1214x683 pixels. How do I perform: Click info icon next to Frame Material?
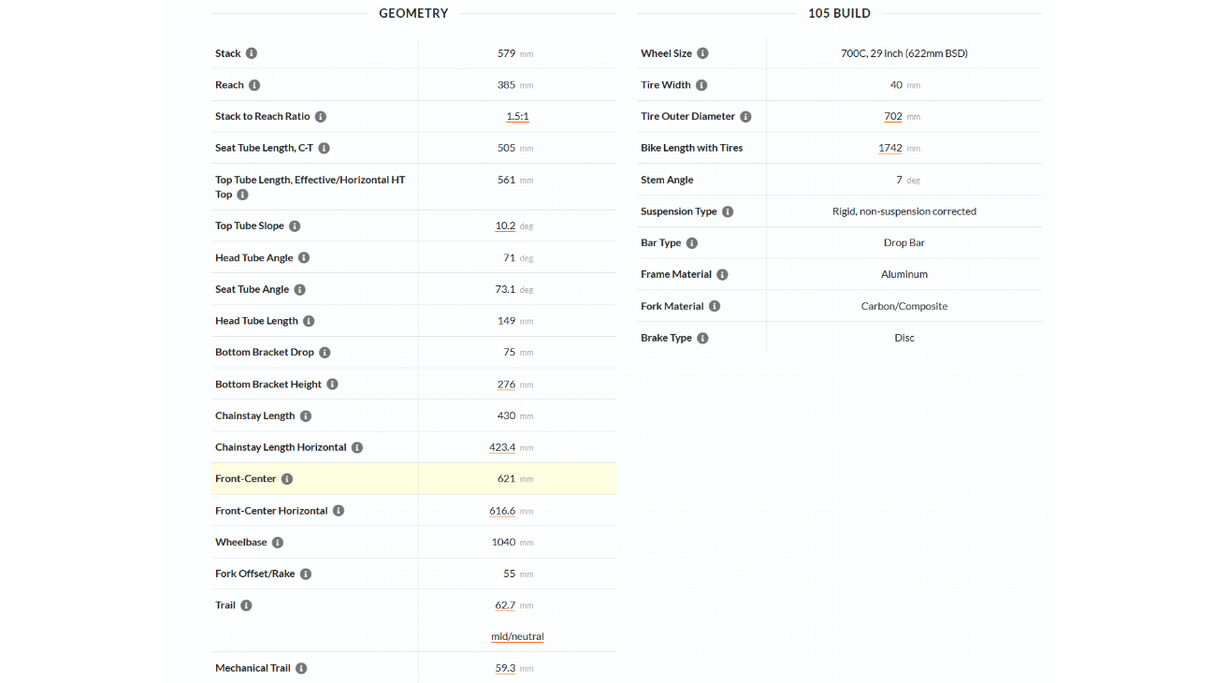click(722, 274)
